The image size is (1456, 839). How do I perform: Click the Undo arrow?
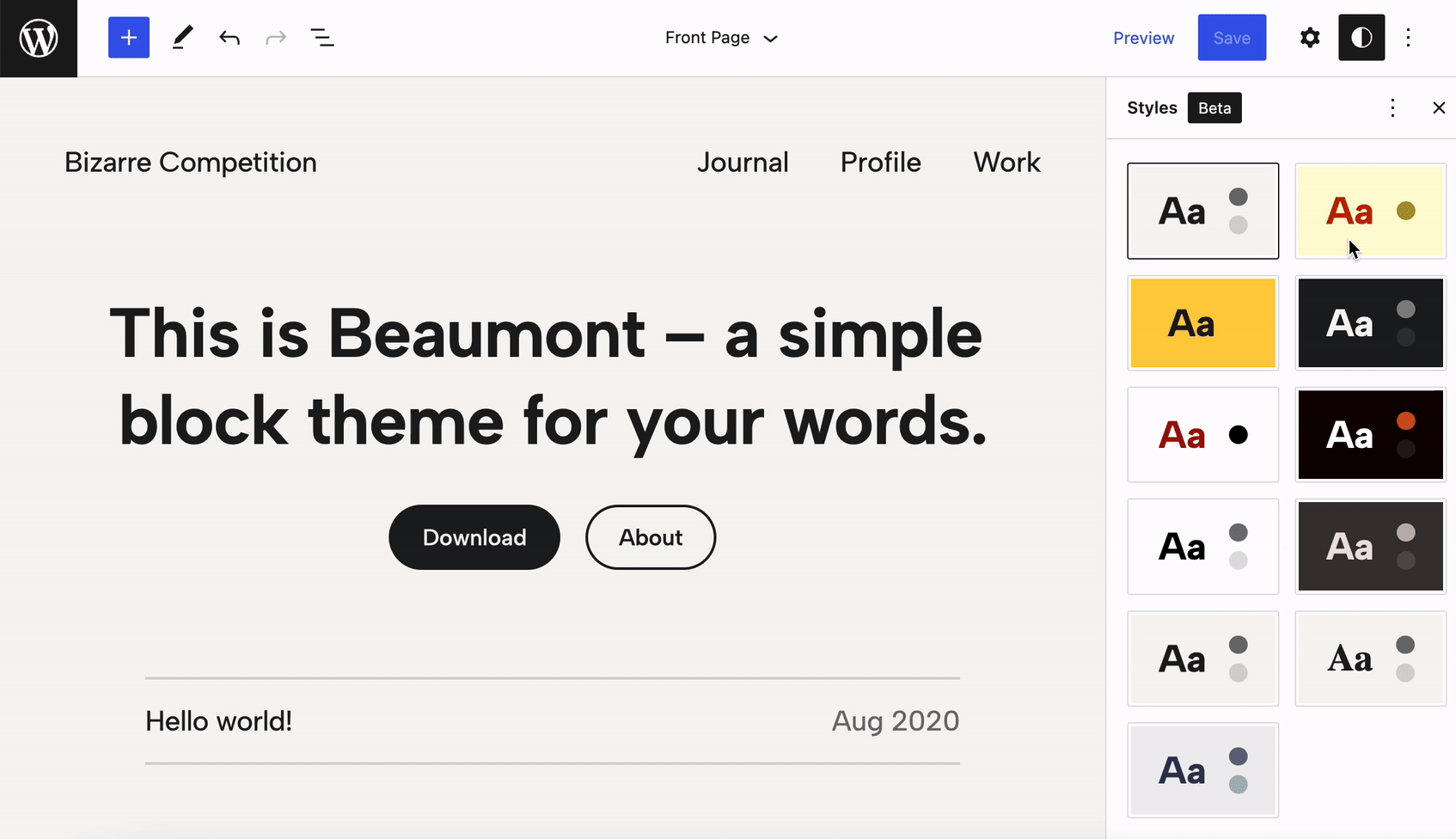point(229,38)
